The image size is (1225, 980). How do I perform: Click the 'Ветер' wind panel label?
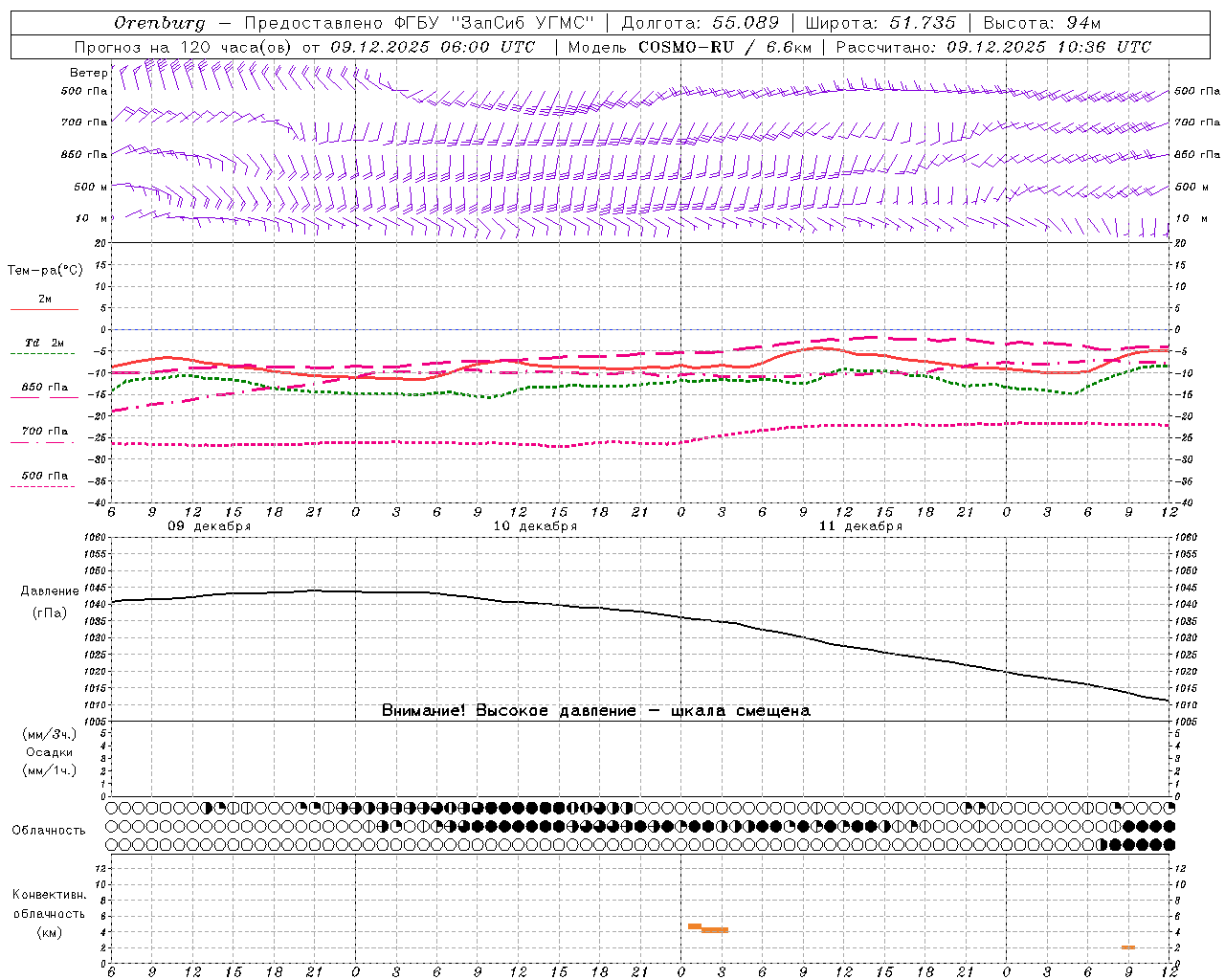pyautogui.click(x=88, y=73)
